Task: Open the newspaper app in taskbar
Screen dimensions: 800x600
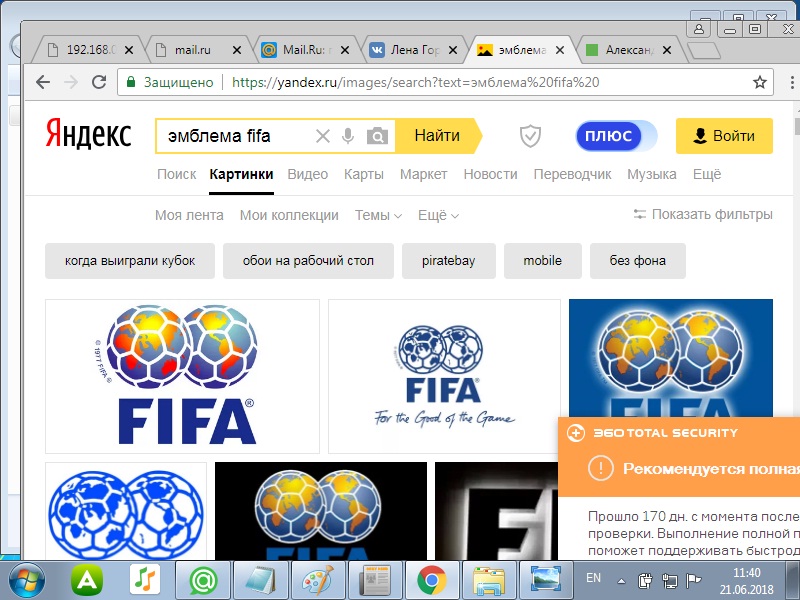Action: [375, 580]
